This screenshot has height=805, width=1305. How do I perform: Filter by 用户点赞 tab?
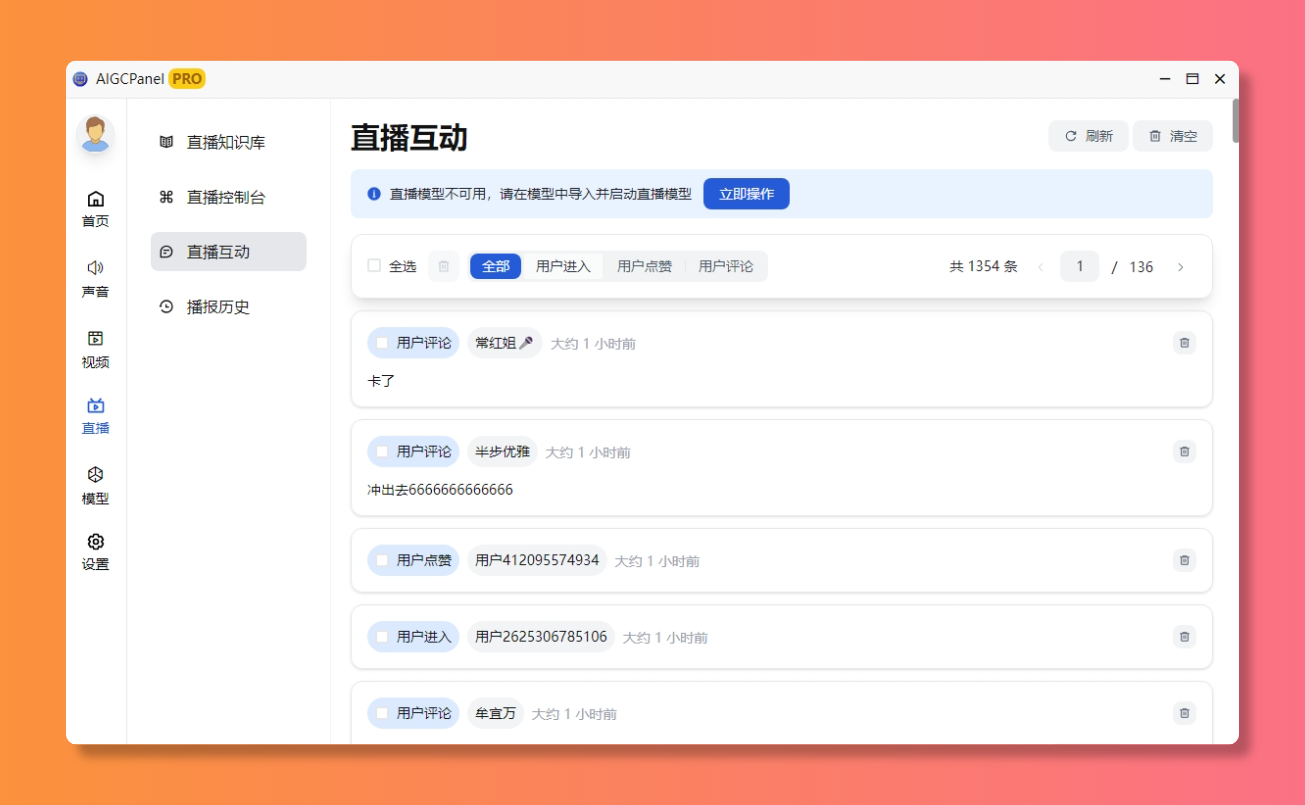pyautogui.click(x=644, y=266)
